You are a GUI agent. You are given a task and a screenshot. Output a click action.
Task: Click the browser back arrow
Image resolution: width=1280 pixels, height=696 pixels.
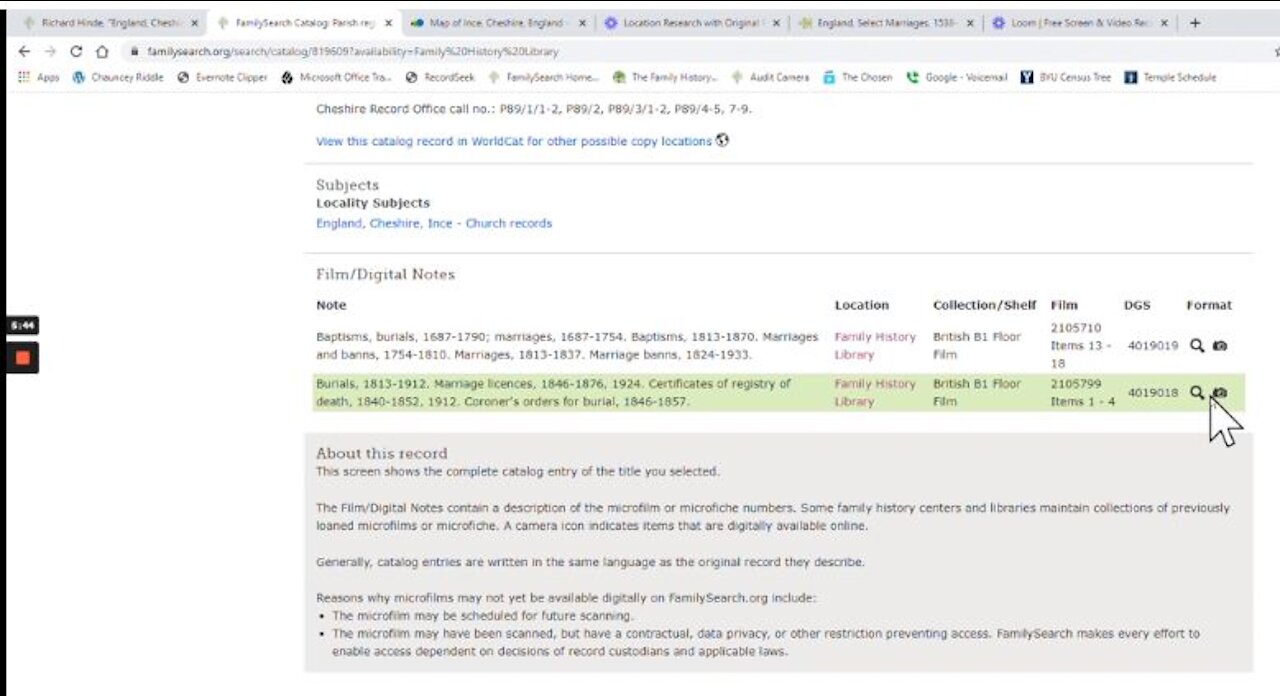(25, 52)
